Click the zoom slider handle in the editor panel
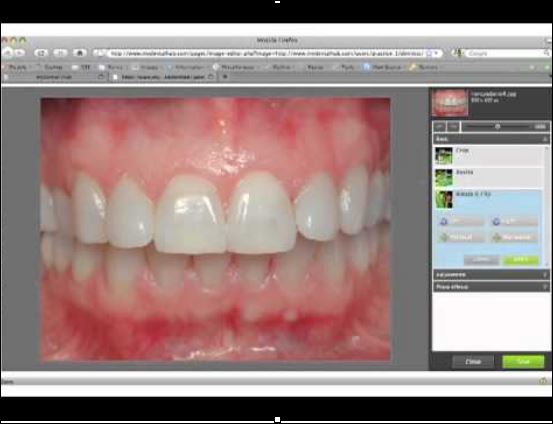This screenshot has height=424, width=553. (x=497, y=126)
